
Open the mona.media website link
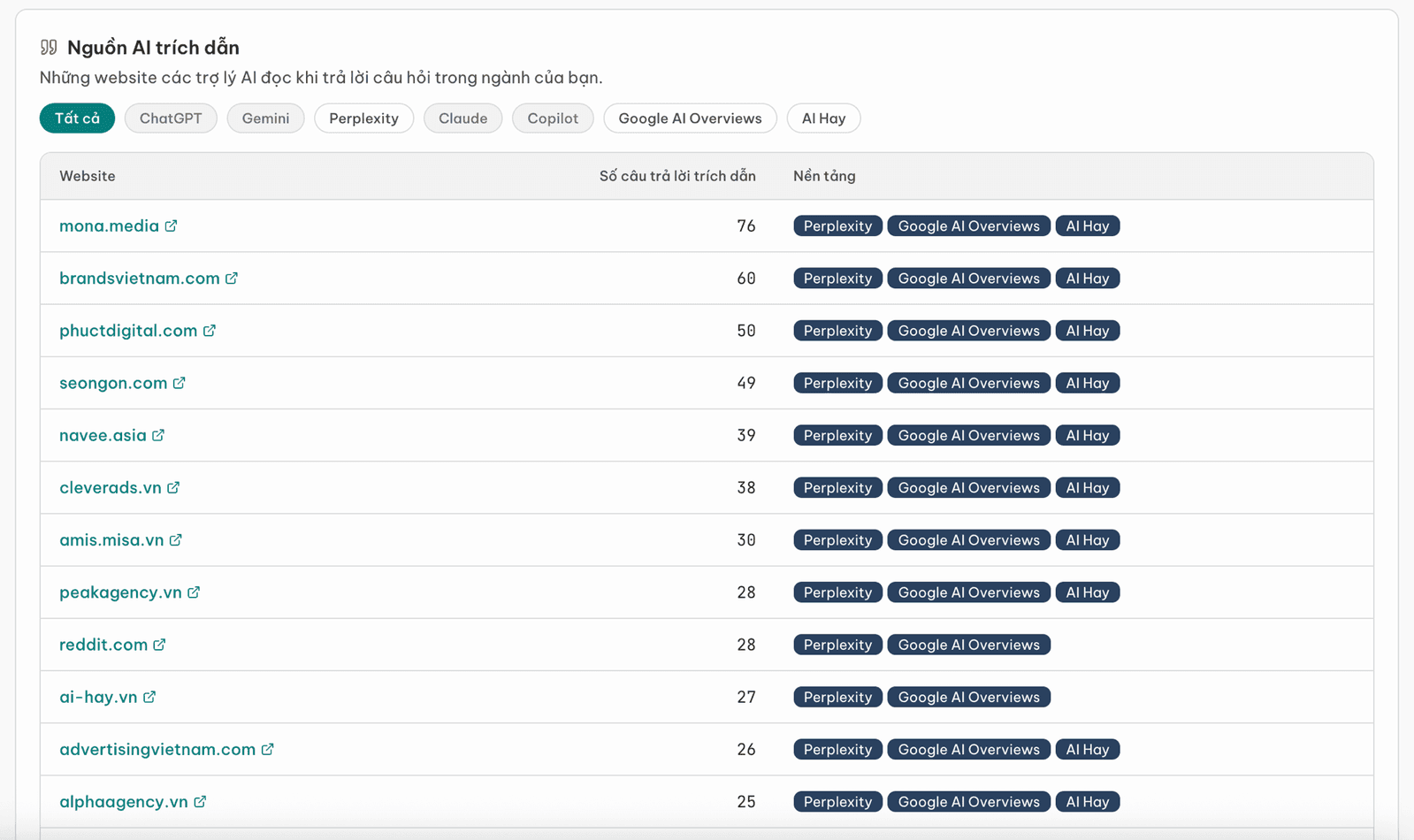109,225
